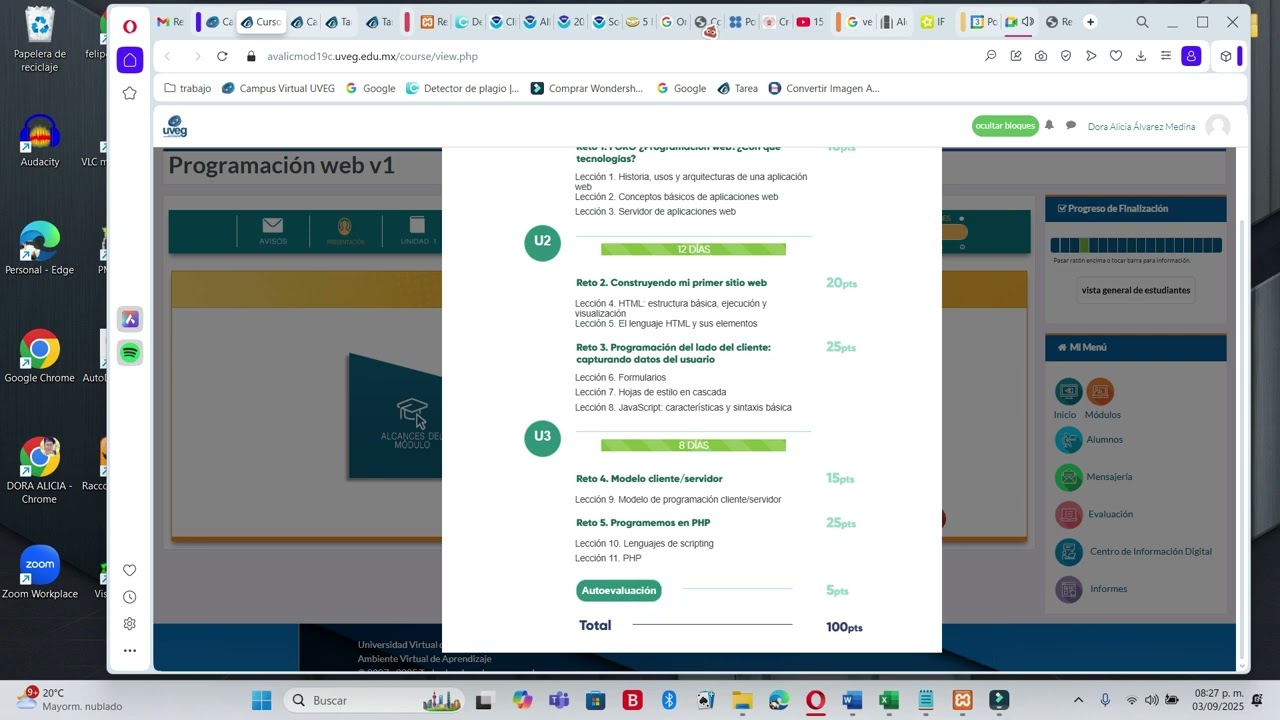The image size is (1280, 720).
Task: Select U2 unit circle marker
Action: point(542,242)
